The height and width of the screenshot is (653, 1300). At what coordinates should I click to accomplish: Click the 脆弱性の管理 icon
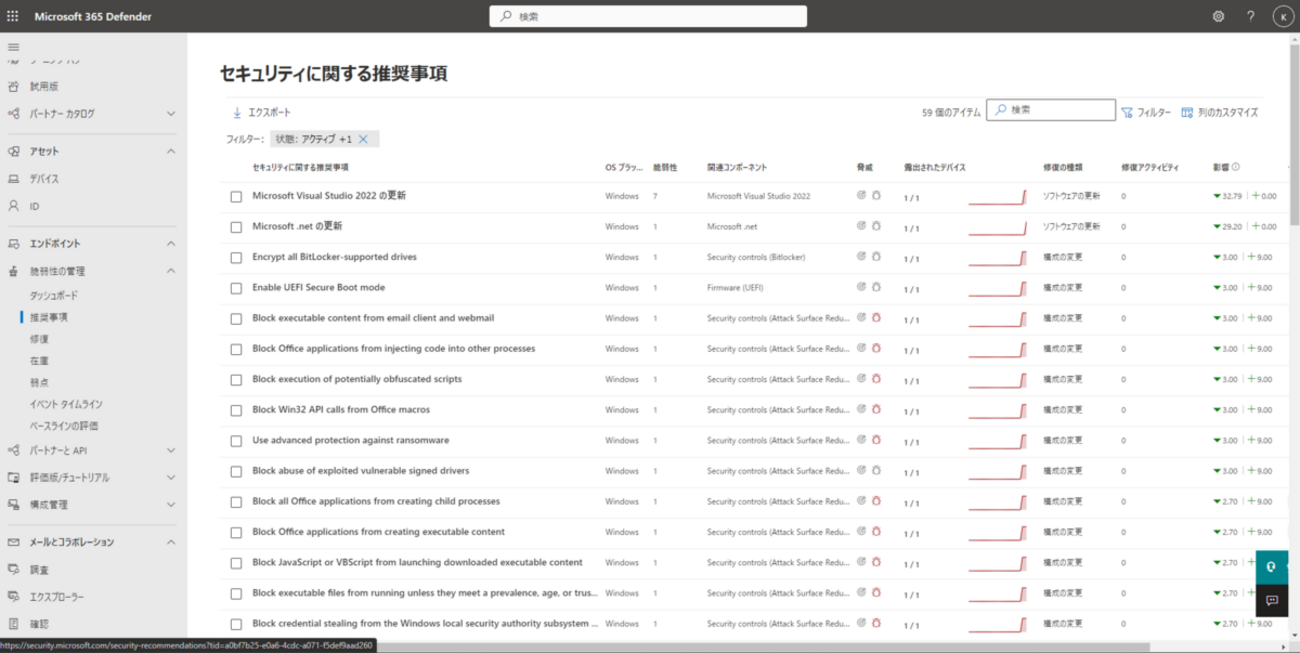(x=14, y=271)
